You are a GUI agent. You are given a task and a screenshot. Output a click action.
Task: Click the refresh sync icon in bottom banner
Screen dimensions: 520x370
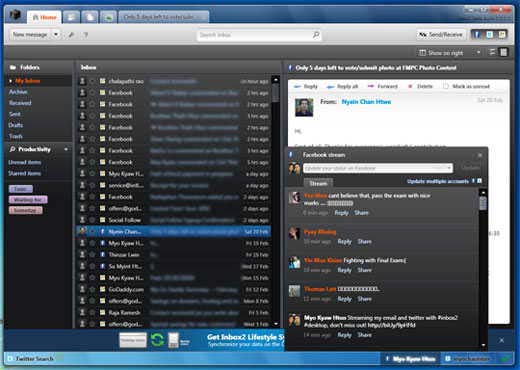[x=157, y=340]
